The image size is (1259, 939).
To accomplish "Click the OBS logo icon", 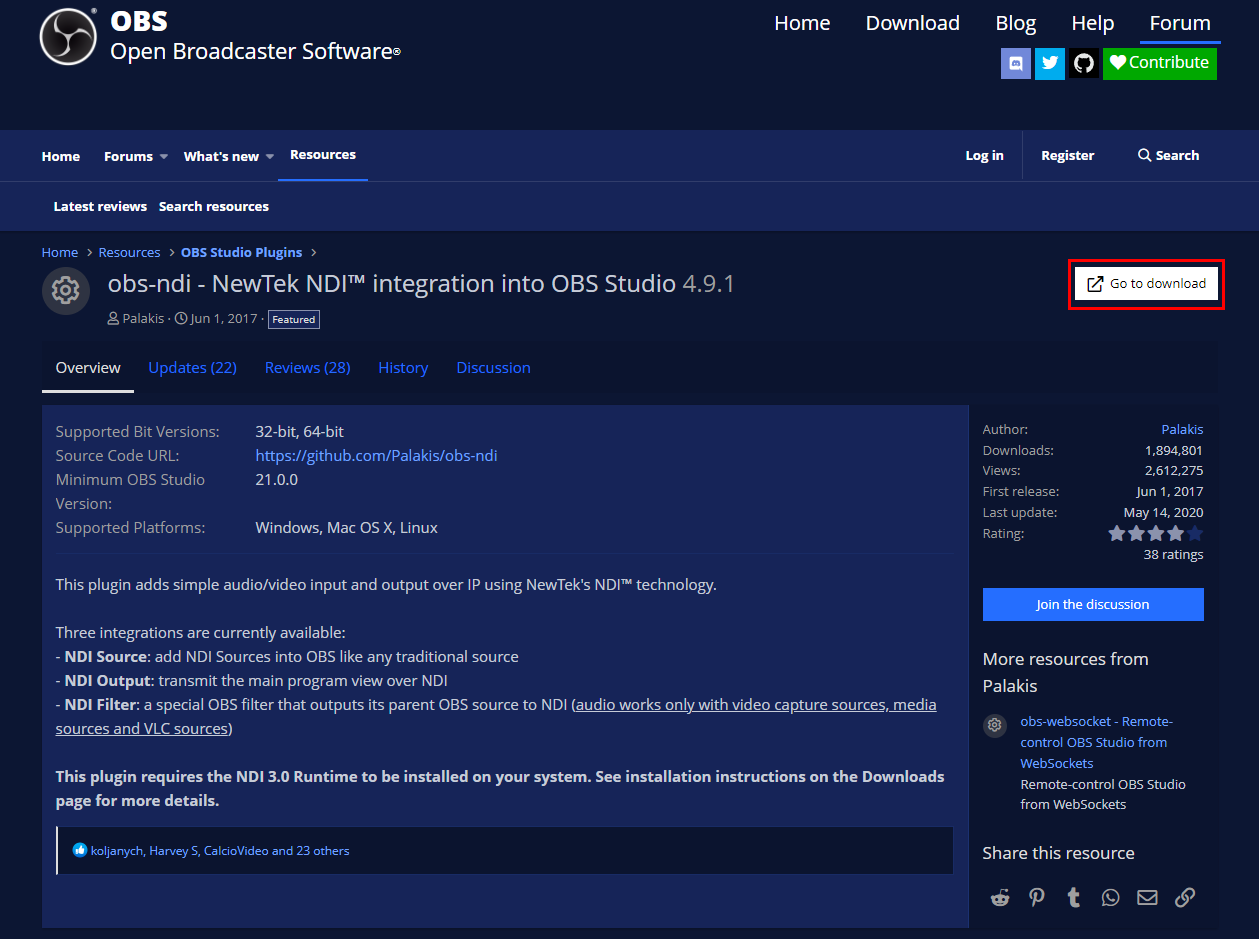I will [x=68, y=36].
